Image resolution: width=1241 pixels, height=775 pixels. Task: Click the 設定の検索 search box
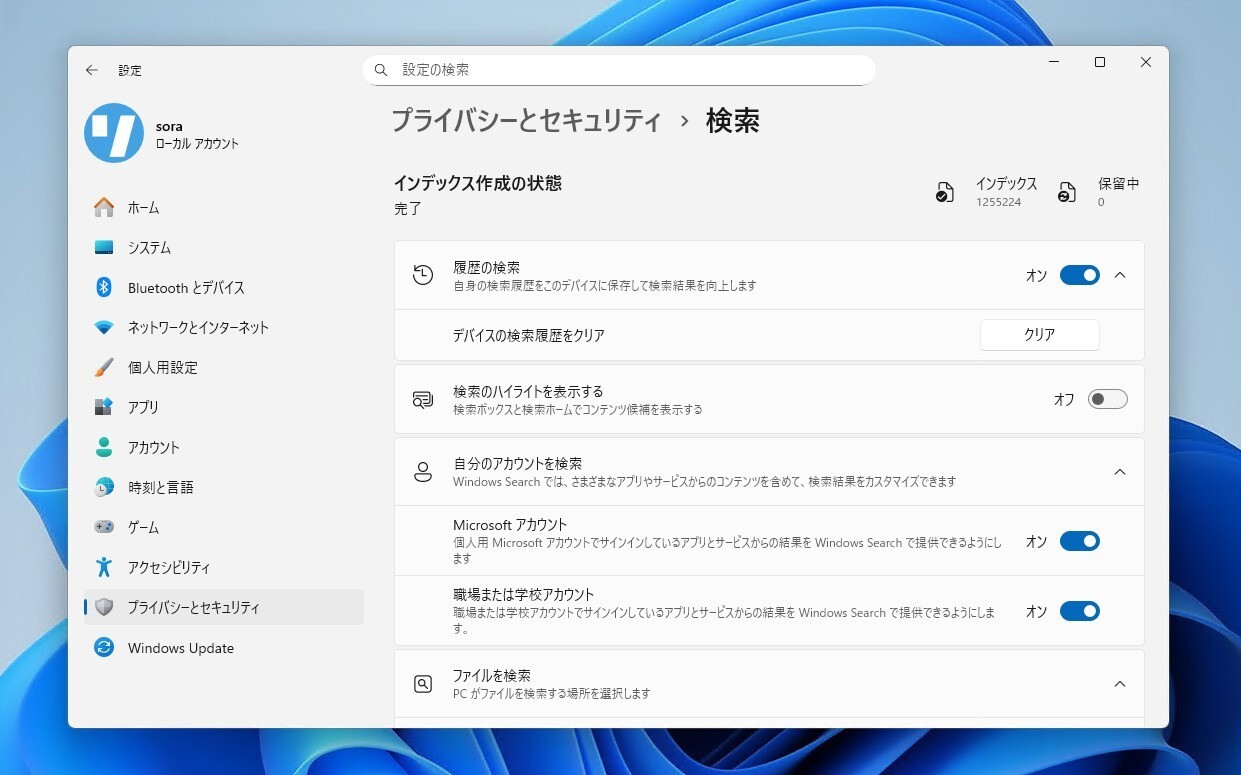618,70
